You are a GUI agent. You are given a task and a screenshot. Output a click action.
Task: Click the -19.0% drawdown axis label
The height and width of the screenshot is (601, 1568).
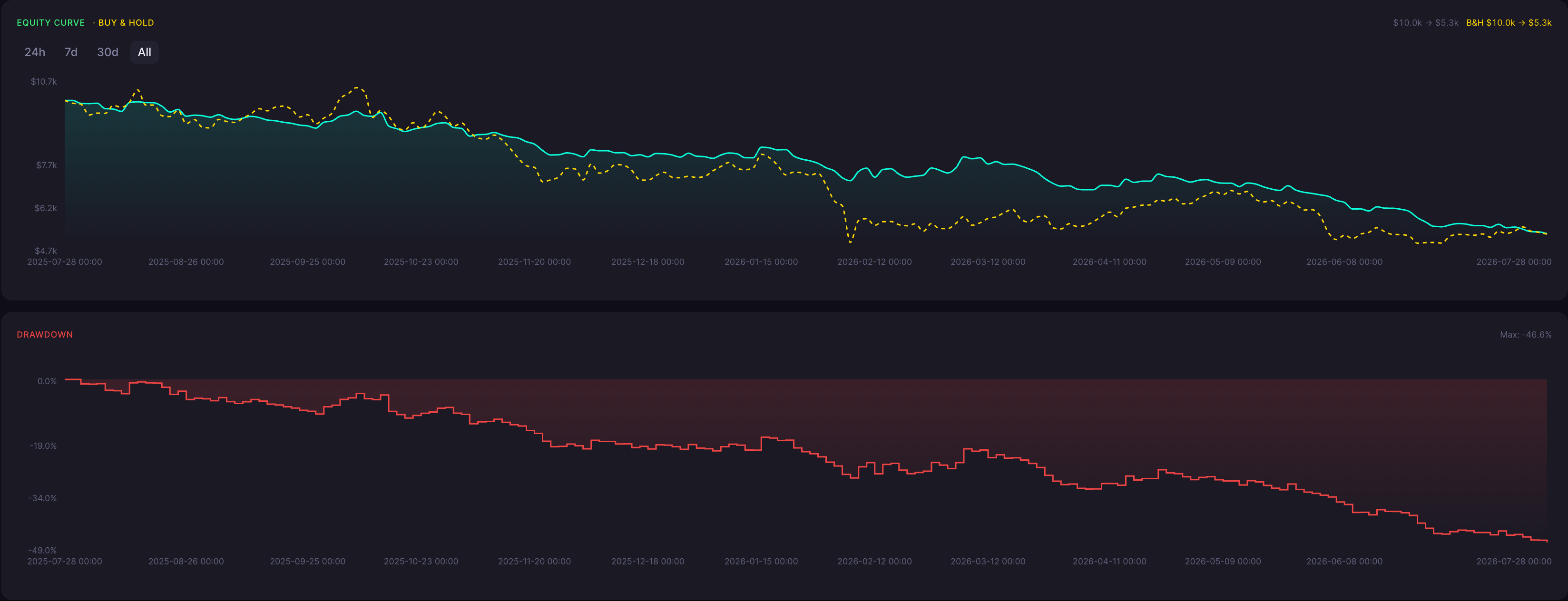[43, 446]
